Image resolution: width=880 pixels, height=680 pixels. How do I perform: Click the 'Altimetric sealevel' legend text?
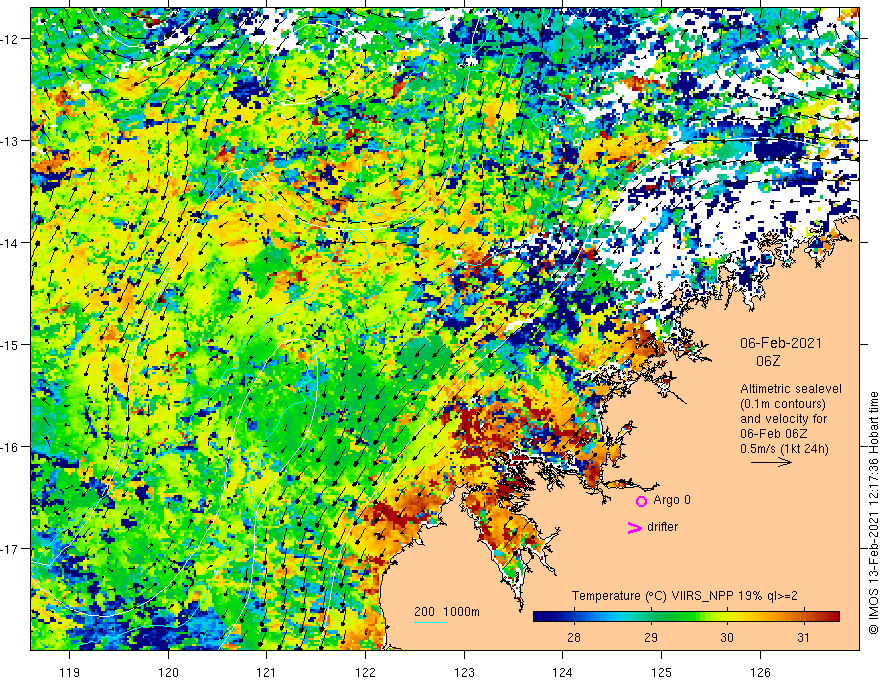[791, 389]
